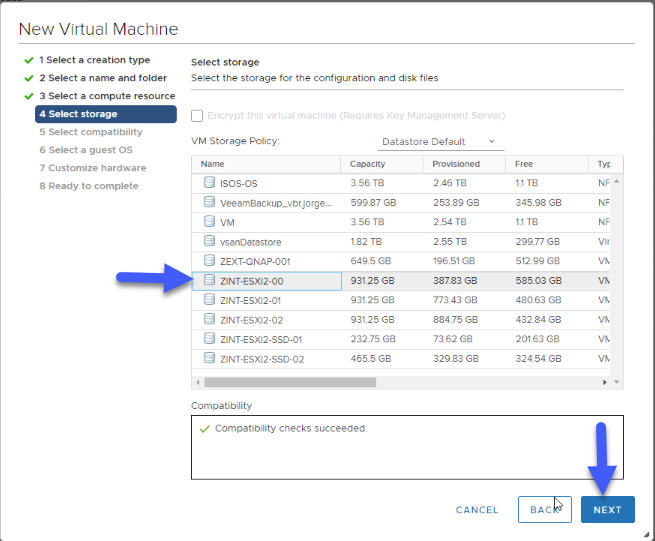655x541 pixels.
Task: Click step 5 Select compatibility
Action: pos(91,132)
